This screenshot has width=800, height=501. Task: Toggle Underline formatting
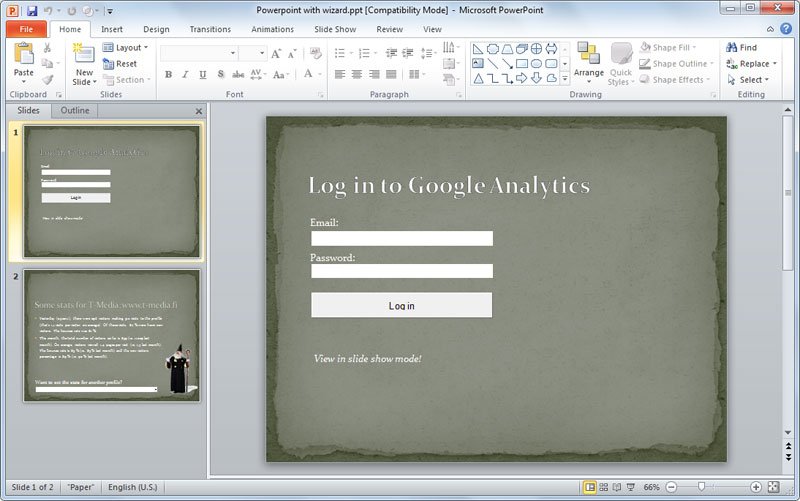pos(203,74)
